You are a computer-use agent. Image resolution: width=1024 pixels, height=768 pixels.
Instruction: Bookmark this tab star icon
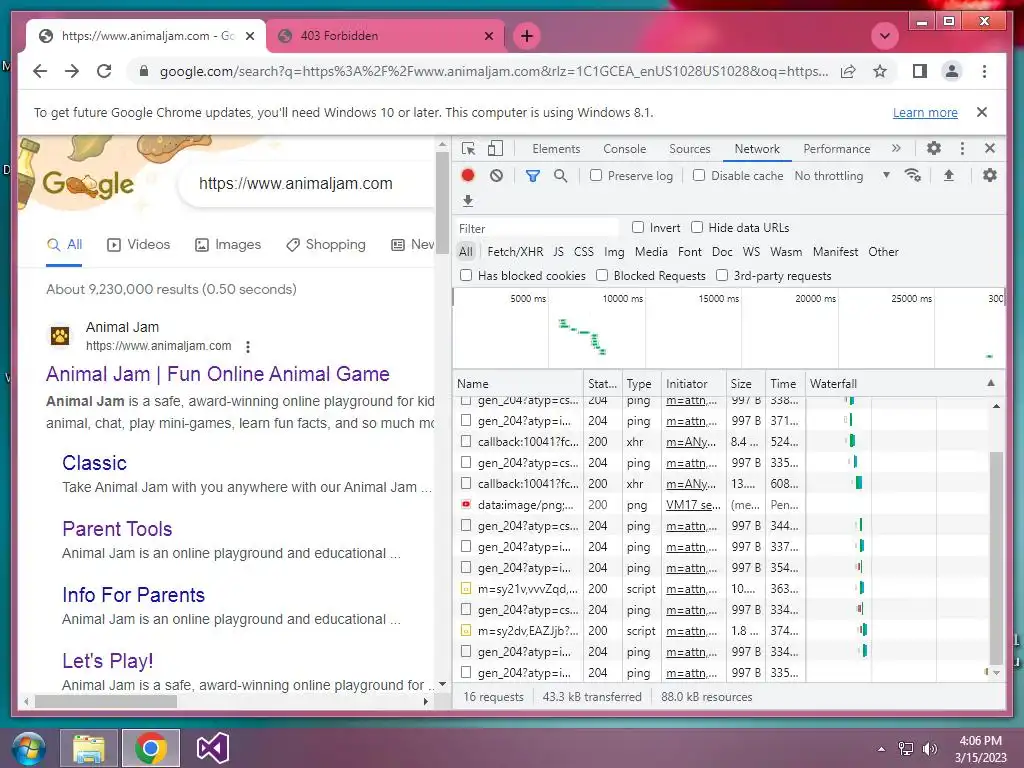[x=880, y=71]
